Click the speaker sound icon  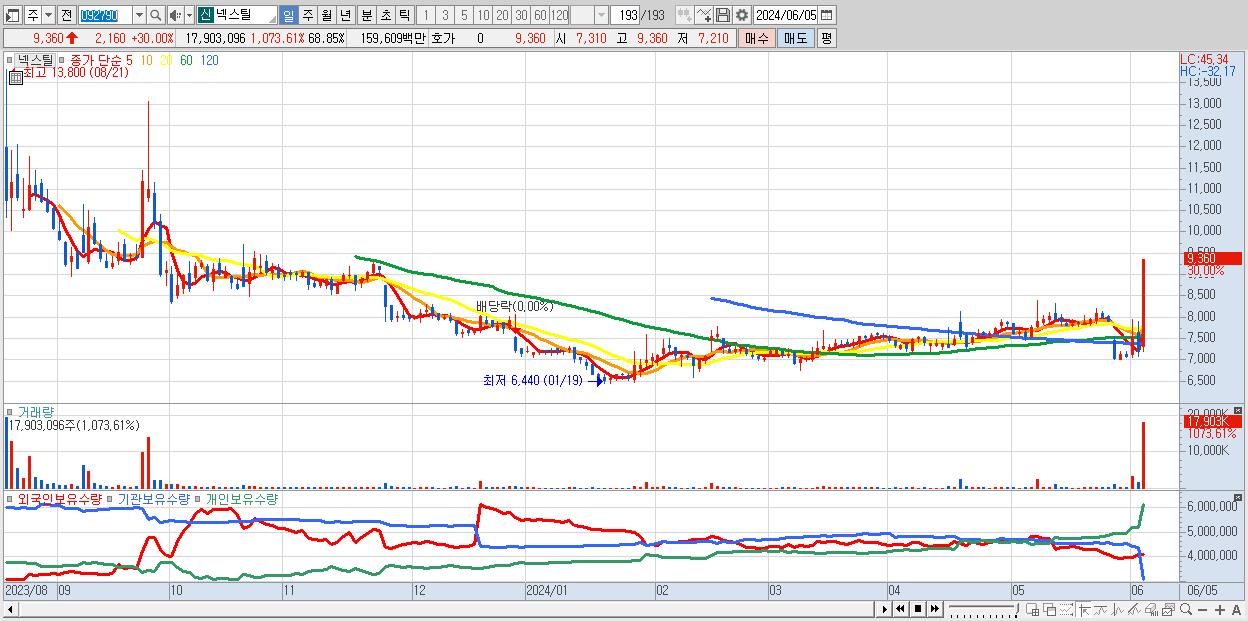(175, 15)
